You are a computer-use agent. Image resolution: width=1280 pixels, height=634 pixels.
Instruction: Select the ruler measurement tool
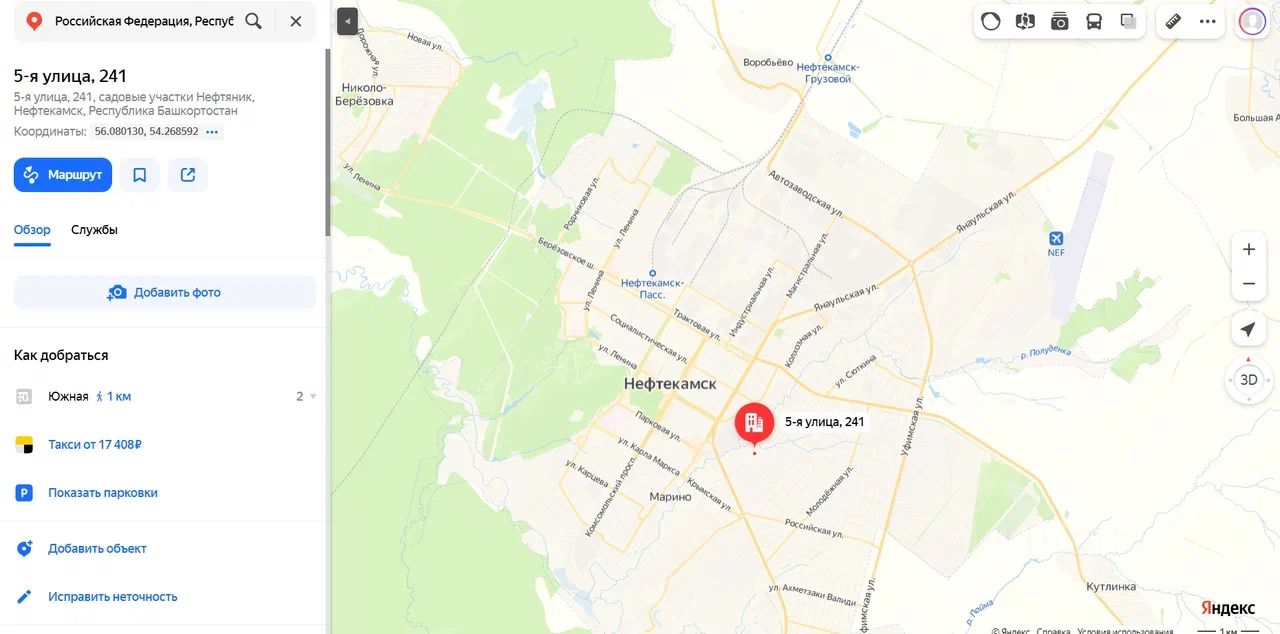coord(1174,21)
